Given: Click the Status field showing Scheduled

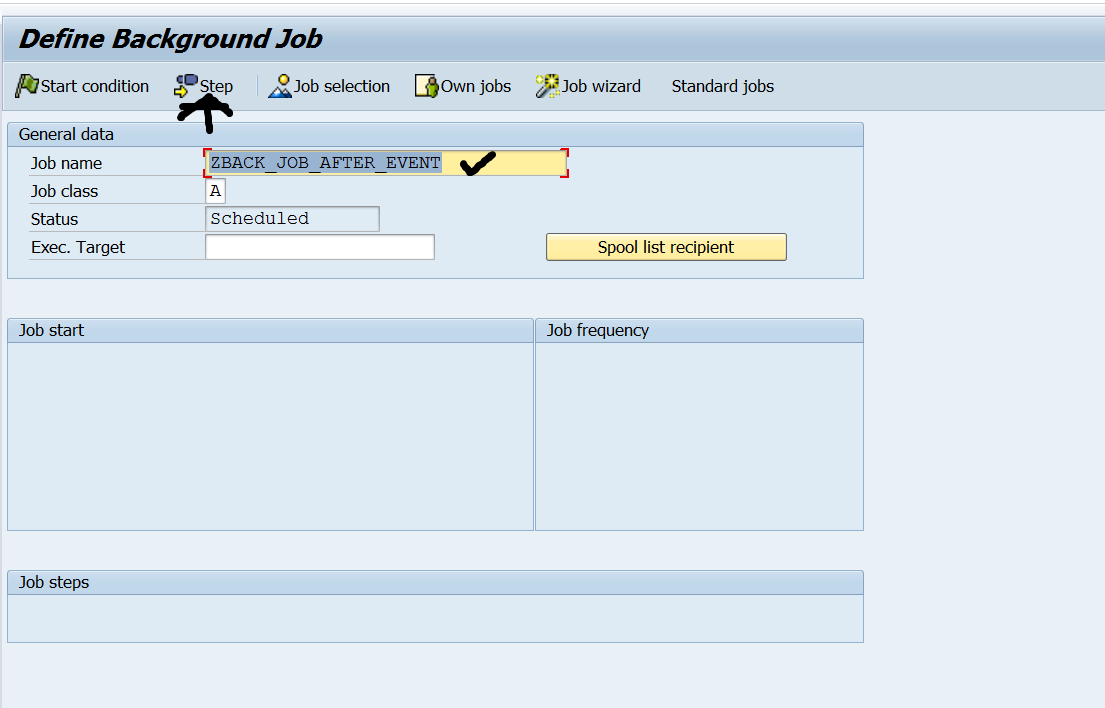Looking at the screenshot, I should 292,219.
